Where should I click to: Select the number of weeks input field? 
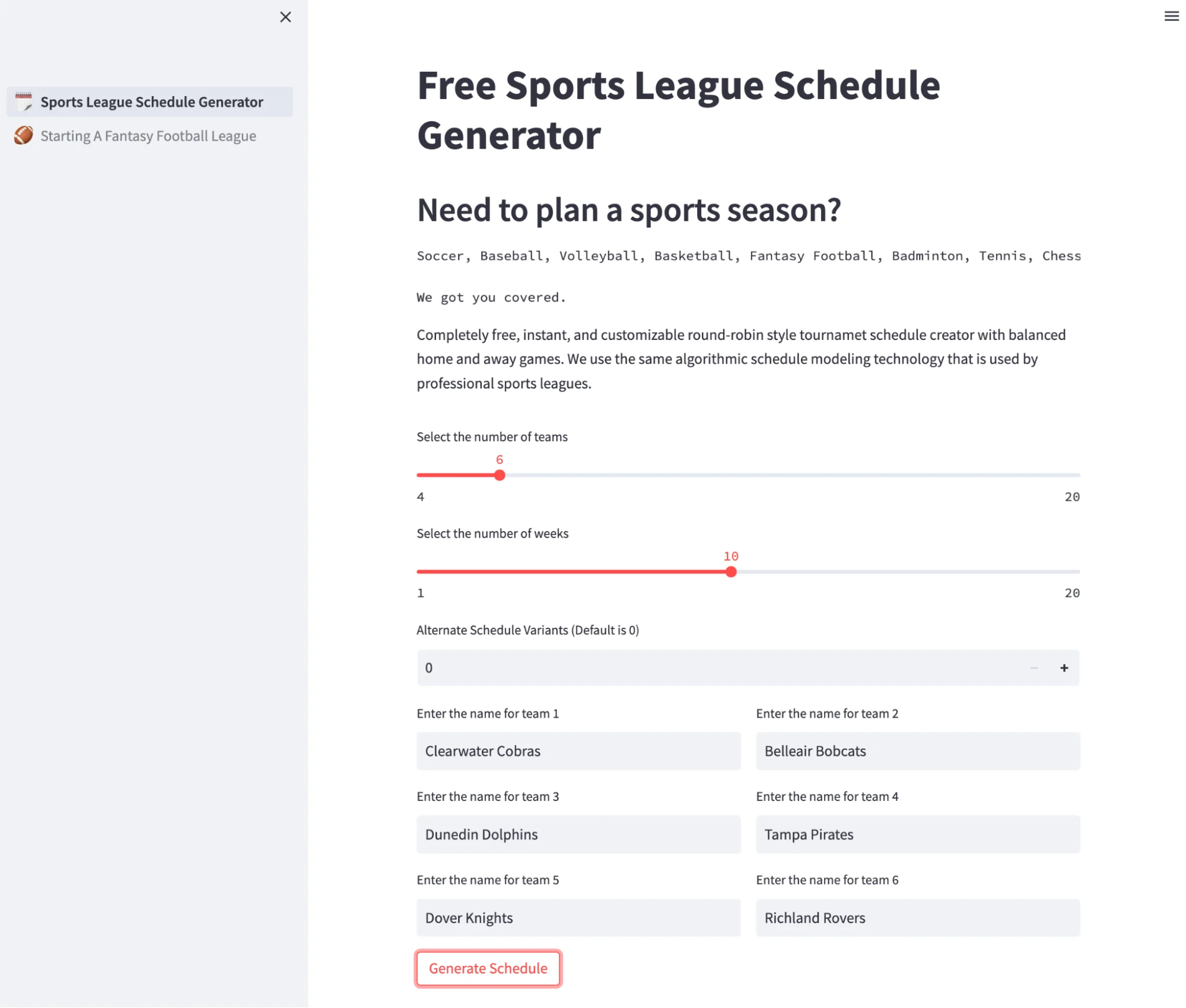coord(731,572)
